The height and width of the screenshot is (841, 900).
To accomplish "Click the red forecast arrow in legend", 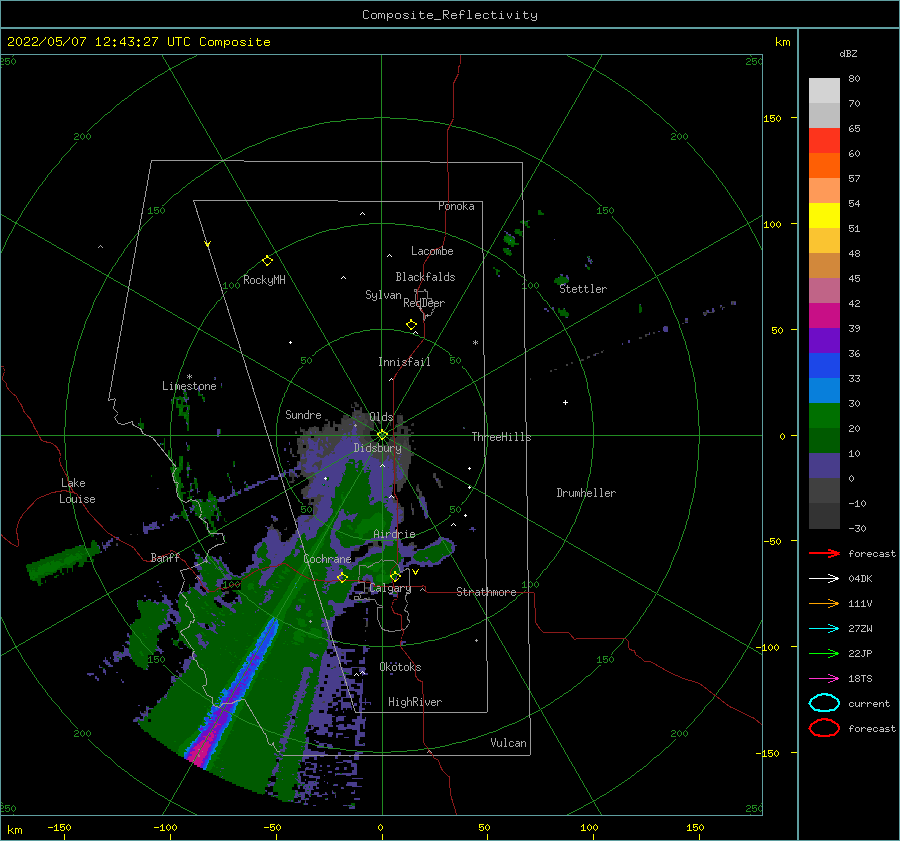I will [824, 553].
